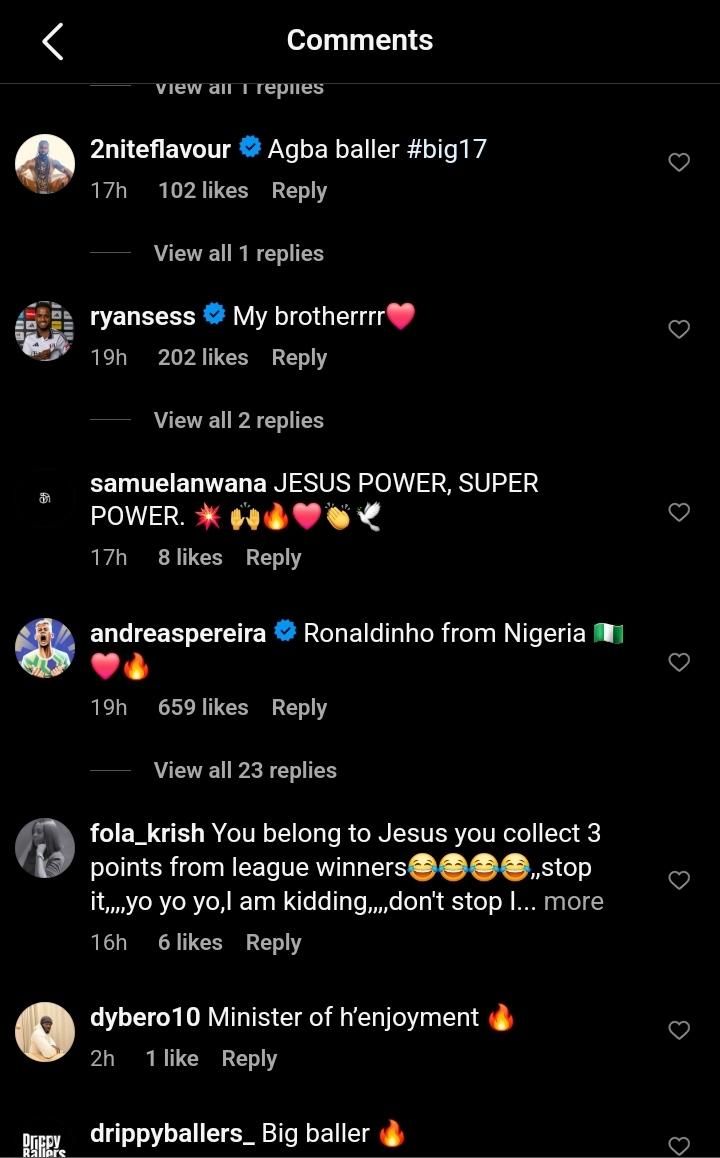Like samuelanwana's JESUS POWER comment
720x1158 pixels.
coord(679,512)
